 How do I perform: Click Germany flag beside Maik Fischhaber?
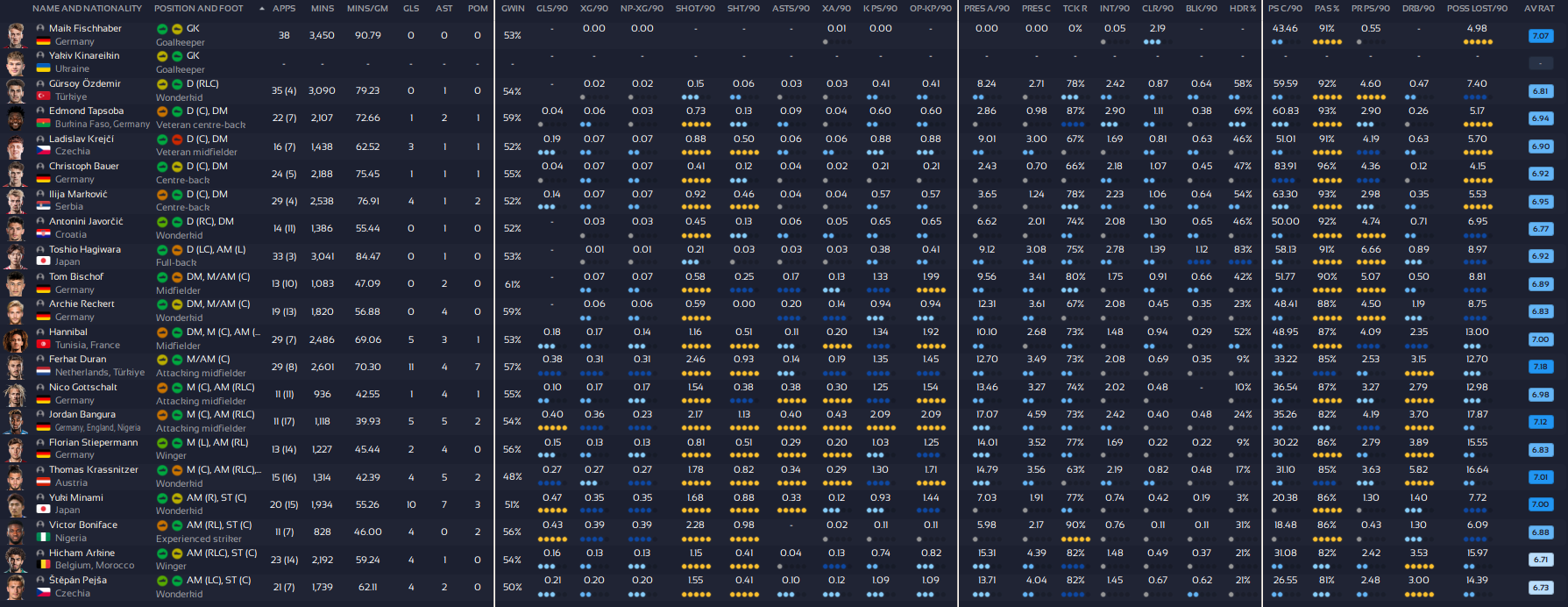point(43,41)
